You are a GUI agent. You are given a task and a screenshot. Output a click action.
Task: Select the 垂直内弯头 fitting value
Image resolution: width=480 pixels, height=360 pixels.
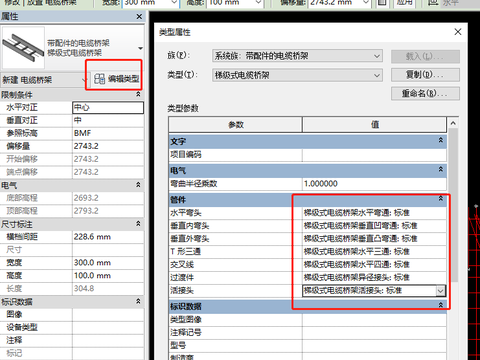[374, 226]
